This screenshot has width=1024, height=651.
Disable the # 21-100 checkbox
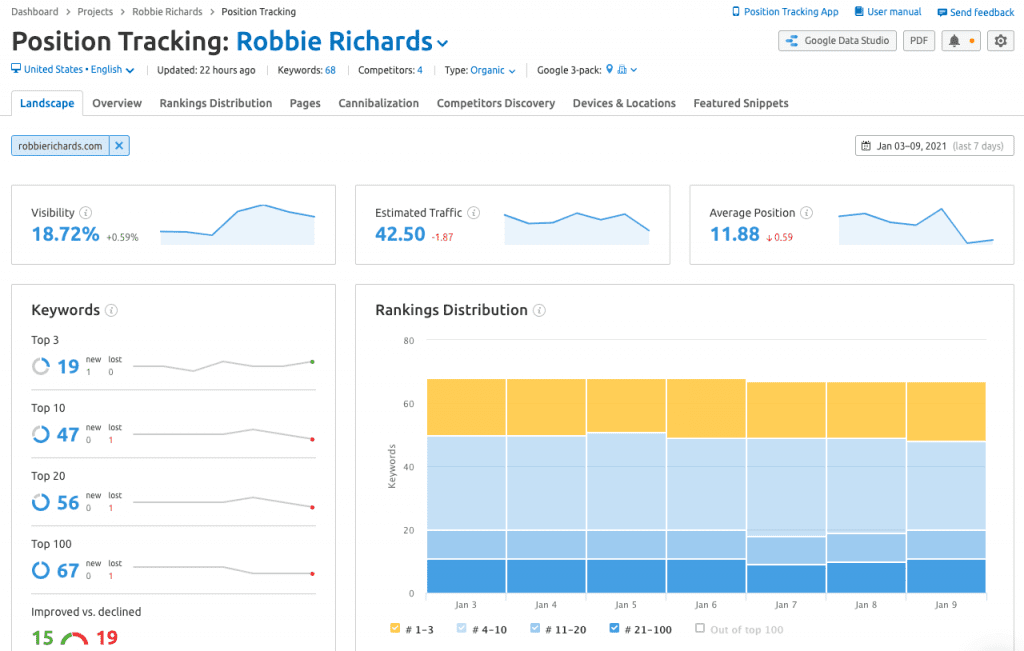615,628
